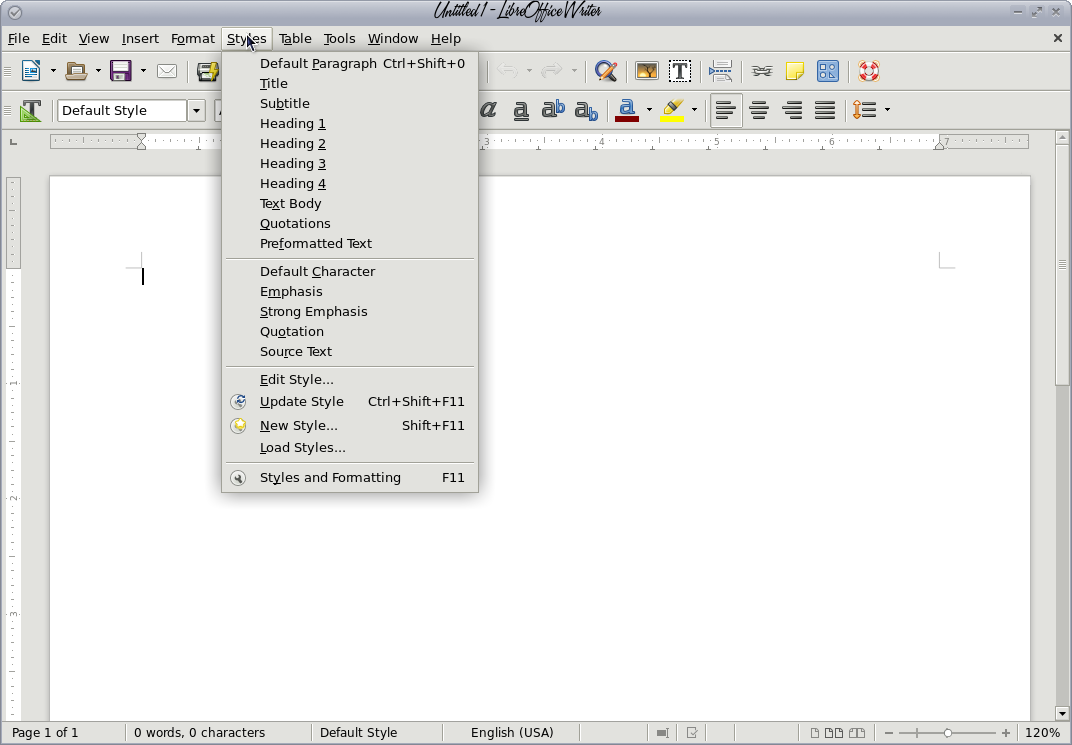Open the Edit menu
The width and height of the screenshot is (1072, 745).
coord(54,39)
